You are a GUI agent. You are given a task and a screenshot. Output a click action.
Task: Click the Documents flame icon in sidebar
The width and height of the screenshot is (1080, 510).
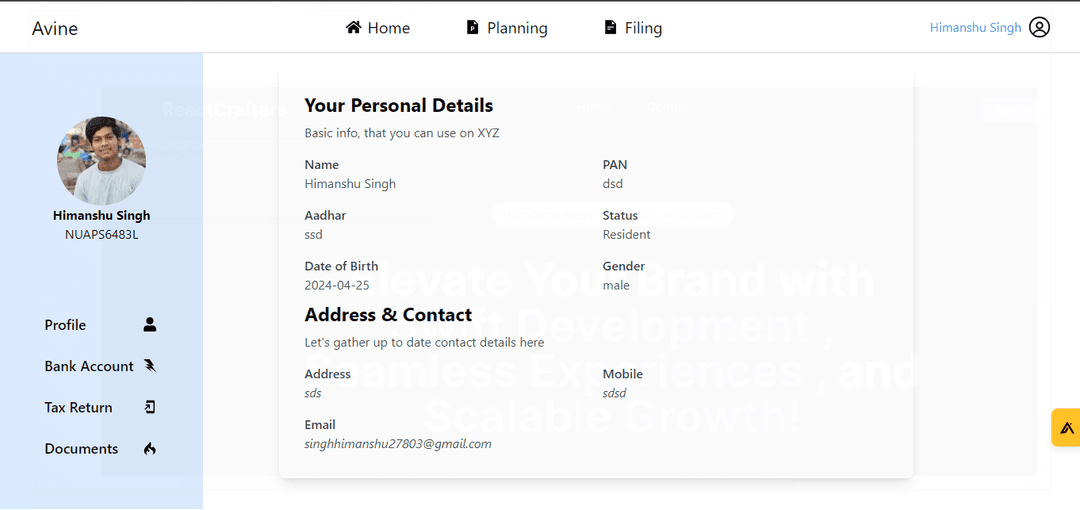tap(150, 449)
